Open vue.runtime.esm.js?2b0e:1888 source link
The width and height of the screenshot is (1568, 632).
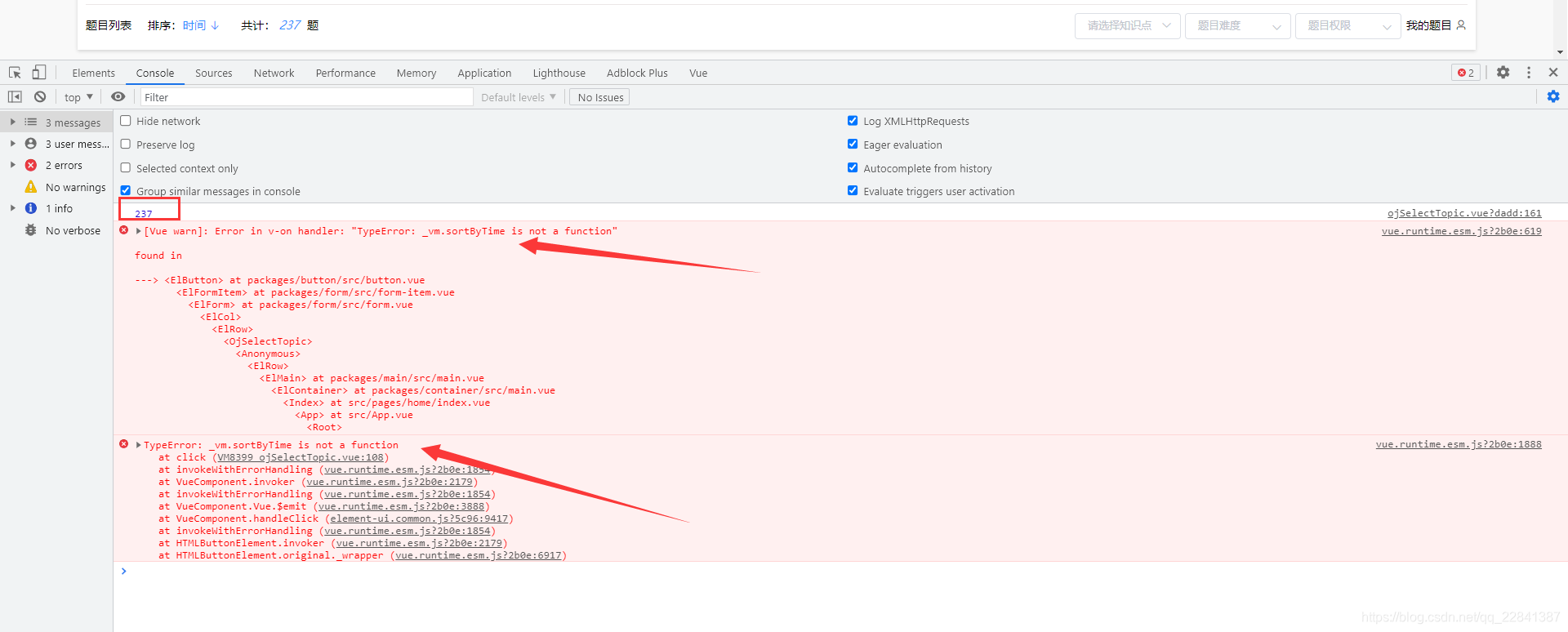pos(1459,444)
